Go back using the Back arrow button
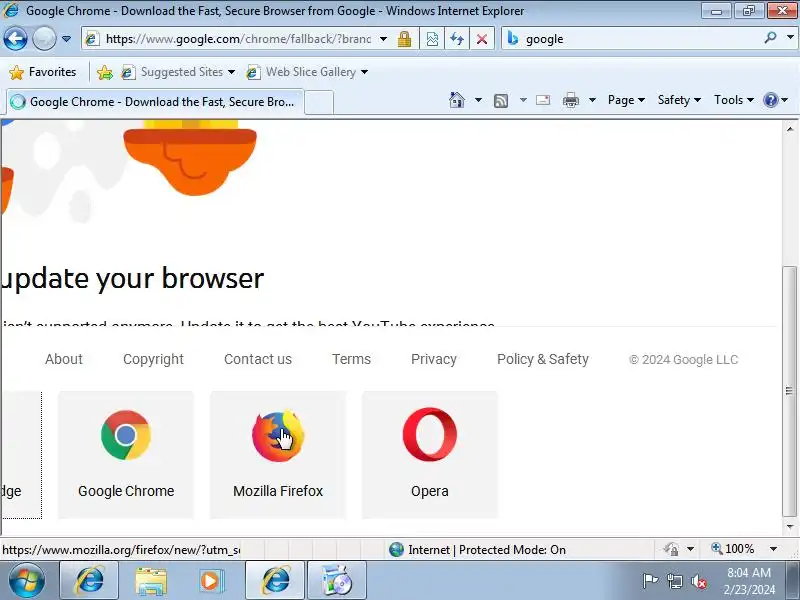 point(15,38)
